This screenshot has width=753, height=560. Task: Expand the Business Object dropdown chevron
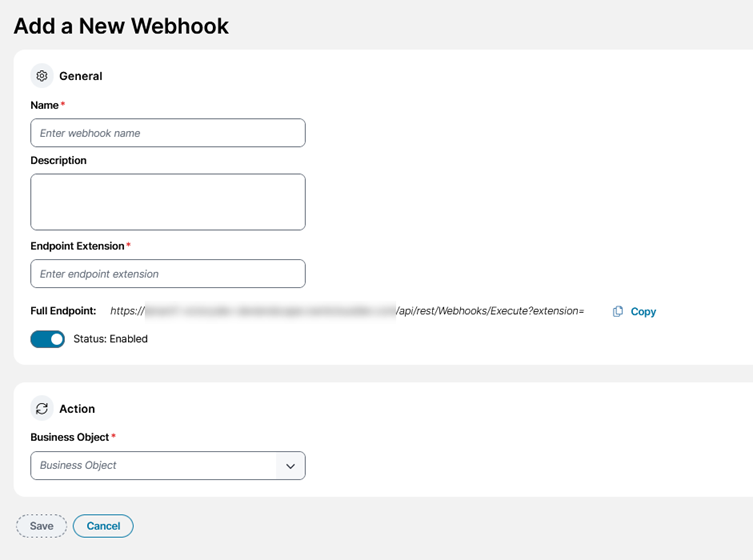(x=290, y=466)
